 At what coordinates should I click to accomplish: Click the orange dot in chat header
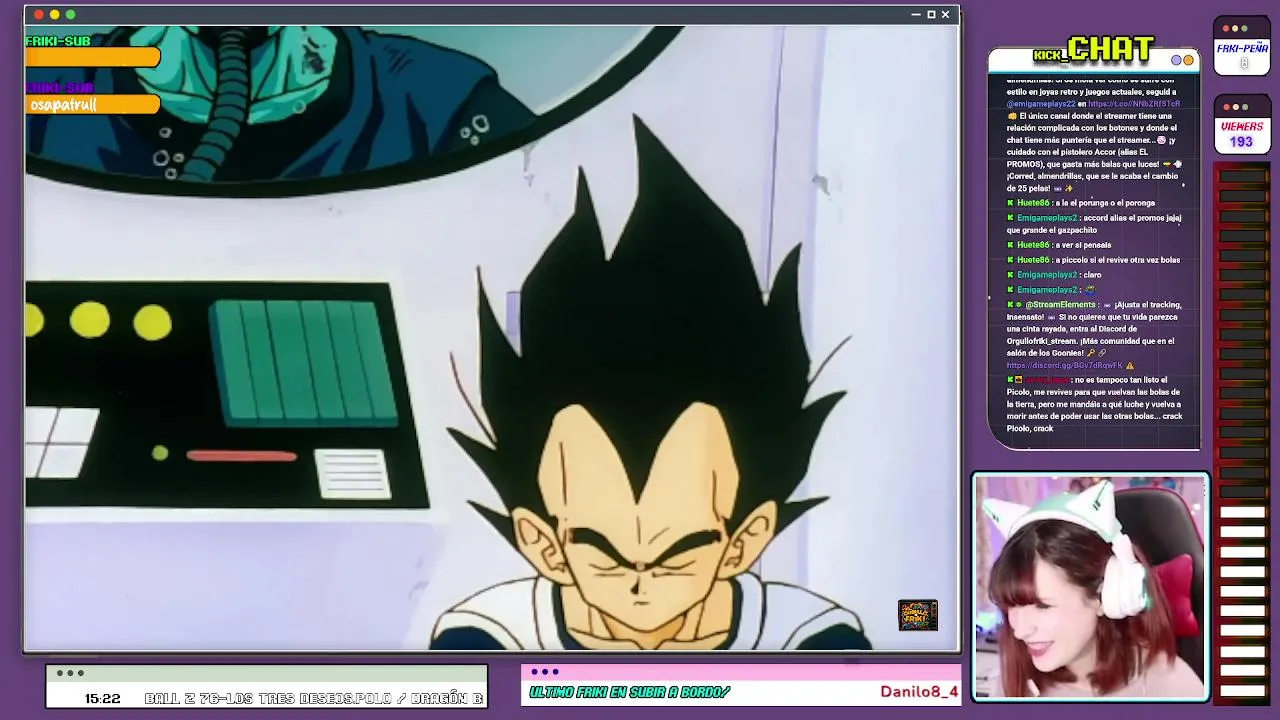click(1188, 60)
